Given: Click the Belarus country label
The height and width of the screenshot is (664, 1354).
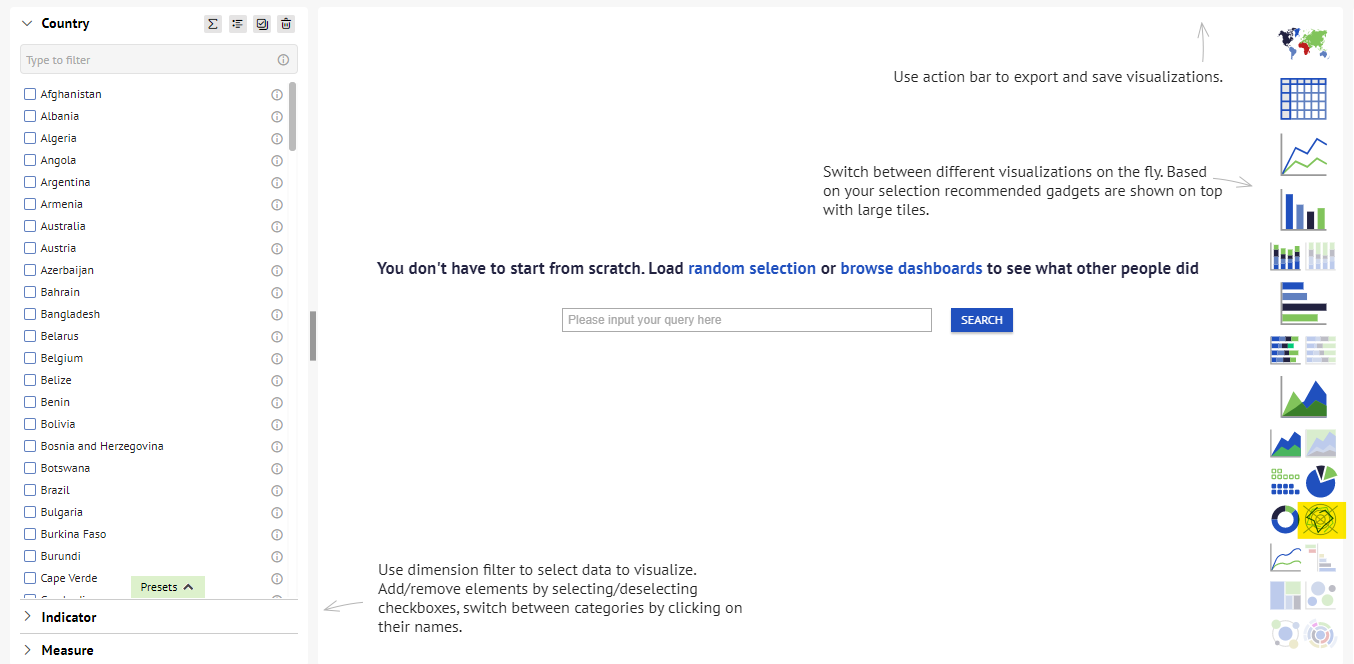Looking at the screenshot, I should [x=60, y=336].
